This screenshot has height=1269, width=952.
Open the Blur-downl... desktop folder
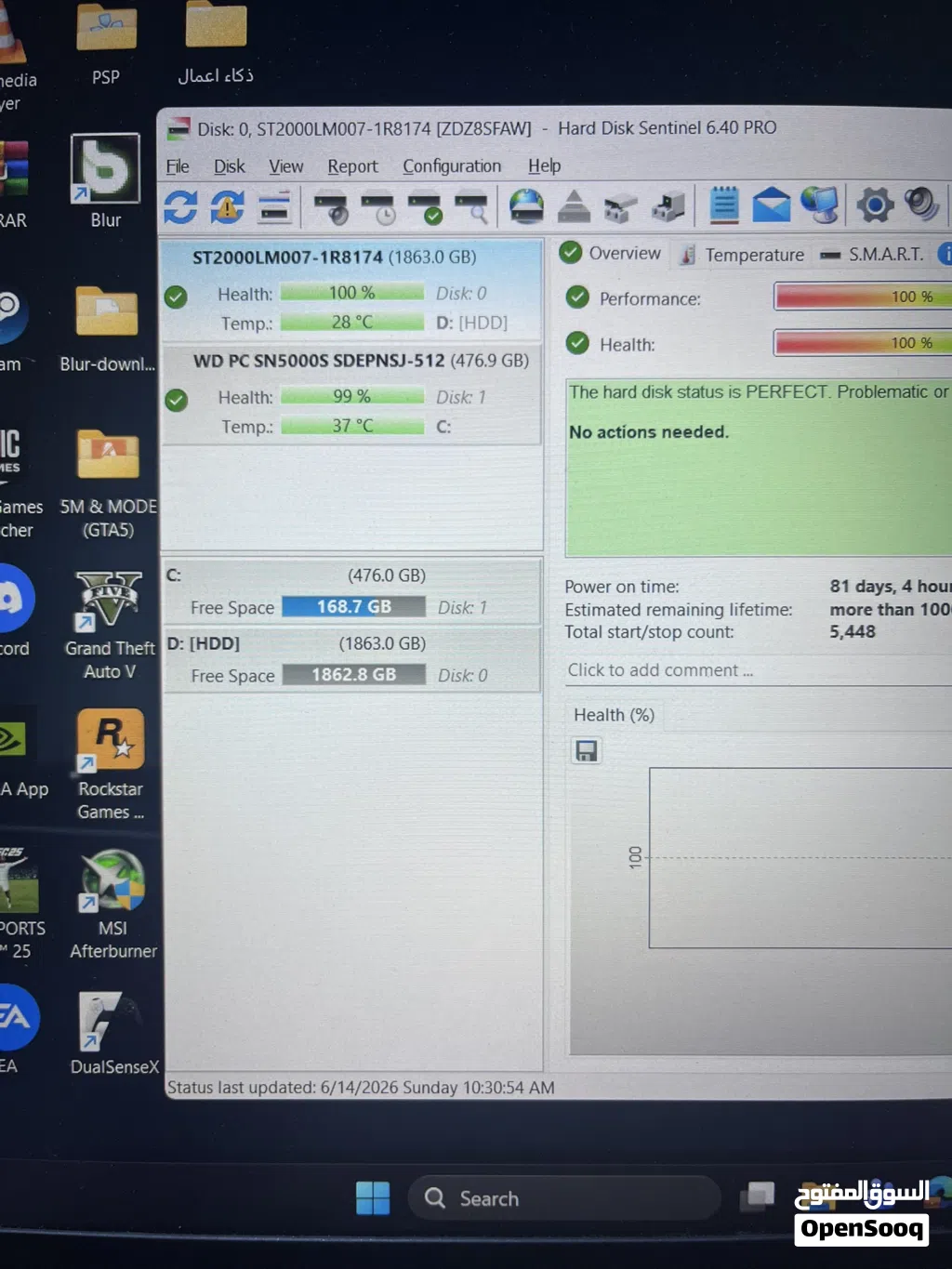pos(107,329)
